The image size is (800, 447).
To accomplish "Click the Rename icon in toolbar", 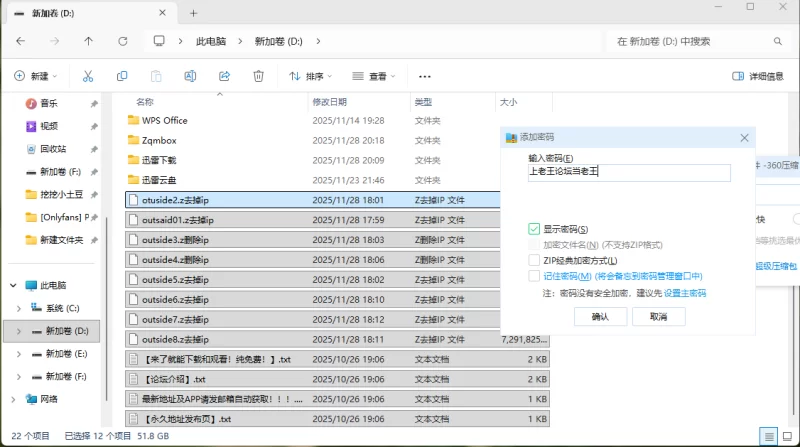I will tap(190, 76).
